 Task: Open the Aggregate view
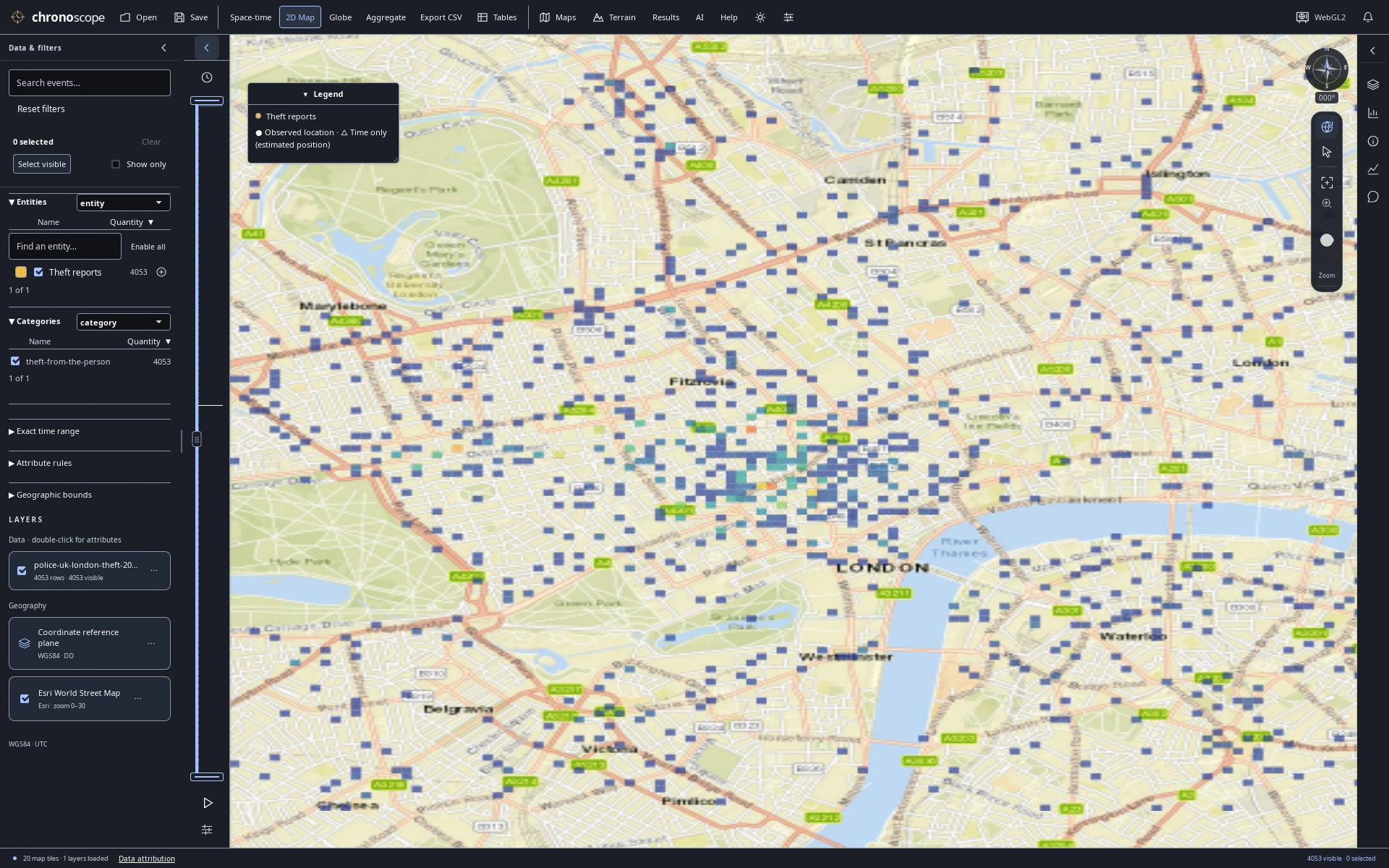click(386, 17)
